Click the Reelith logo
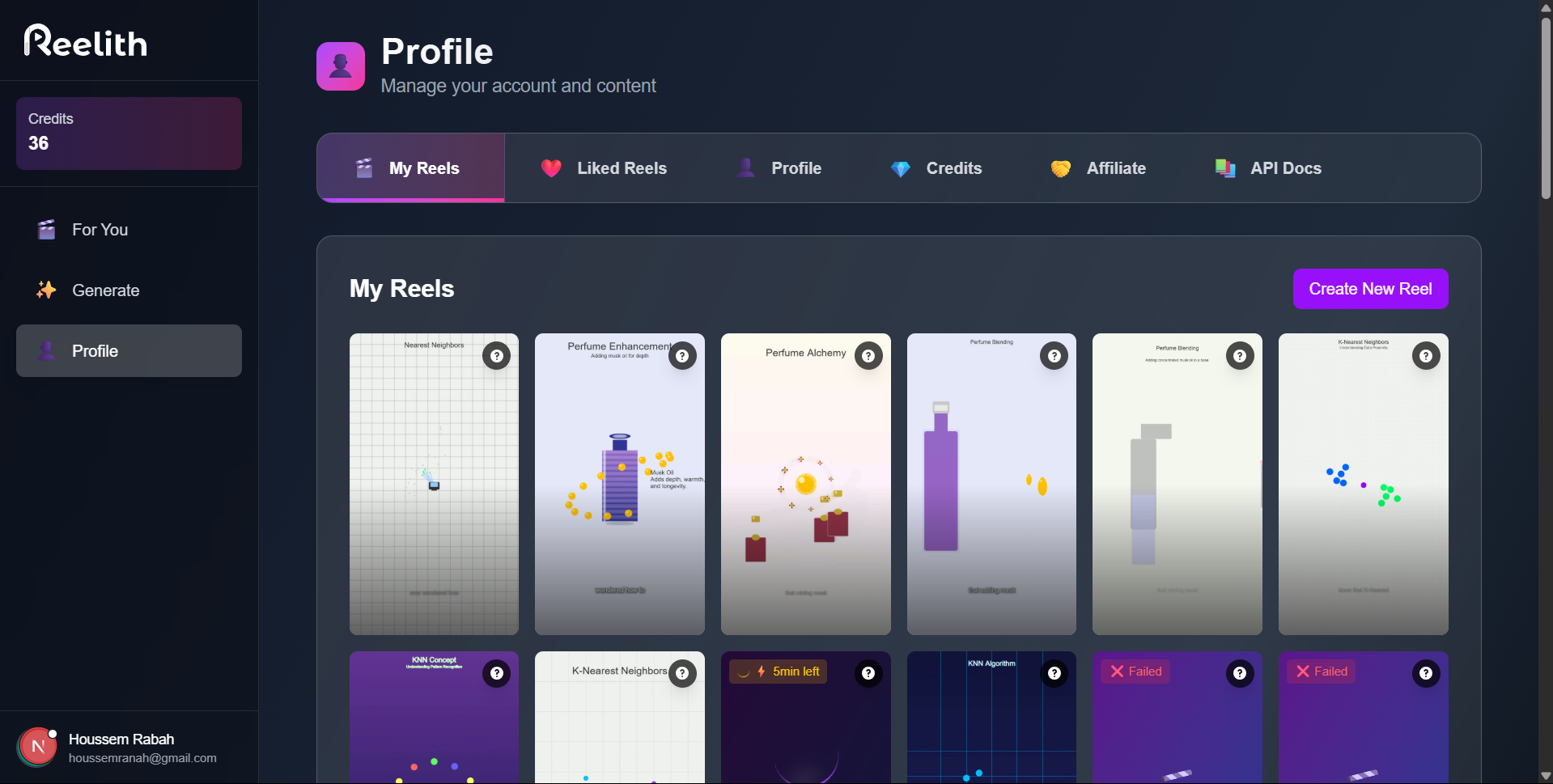Screen dimensions: 1553x784 [x=86, y=41]
